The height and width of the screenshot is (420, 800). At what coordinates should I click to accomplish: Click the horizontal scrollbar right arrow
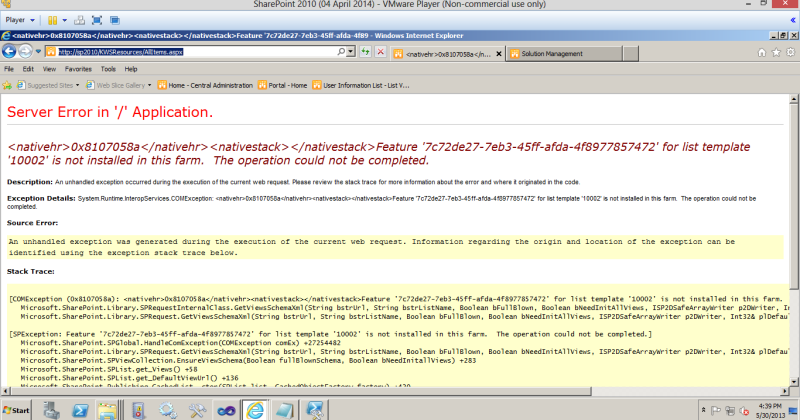785,391
